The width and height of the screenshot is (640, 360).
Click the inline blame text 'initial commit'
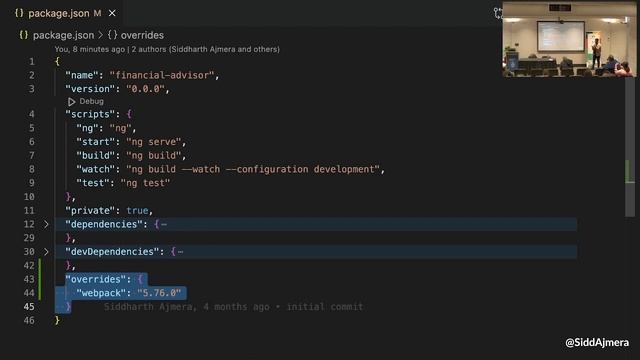pyautogui.click(x=324, y=307)
